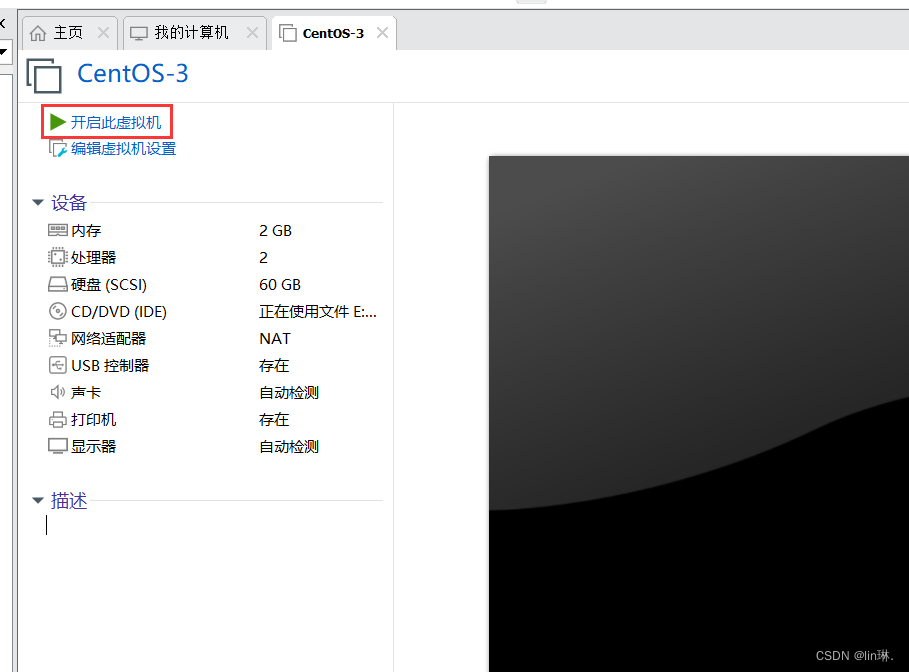909x672 pixels.
Task: Click the 描述 section heading
Action: point(69,500)
